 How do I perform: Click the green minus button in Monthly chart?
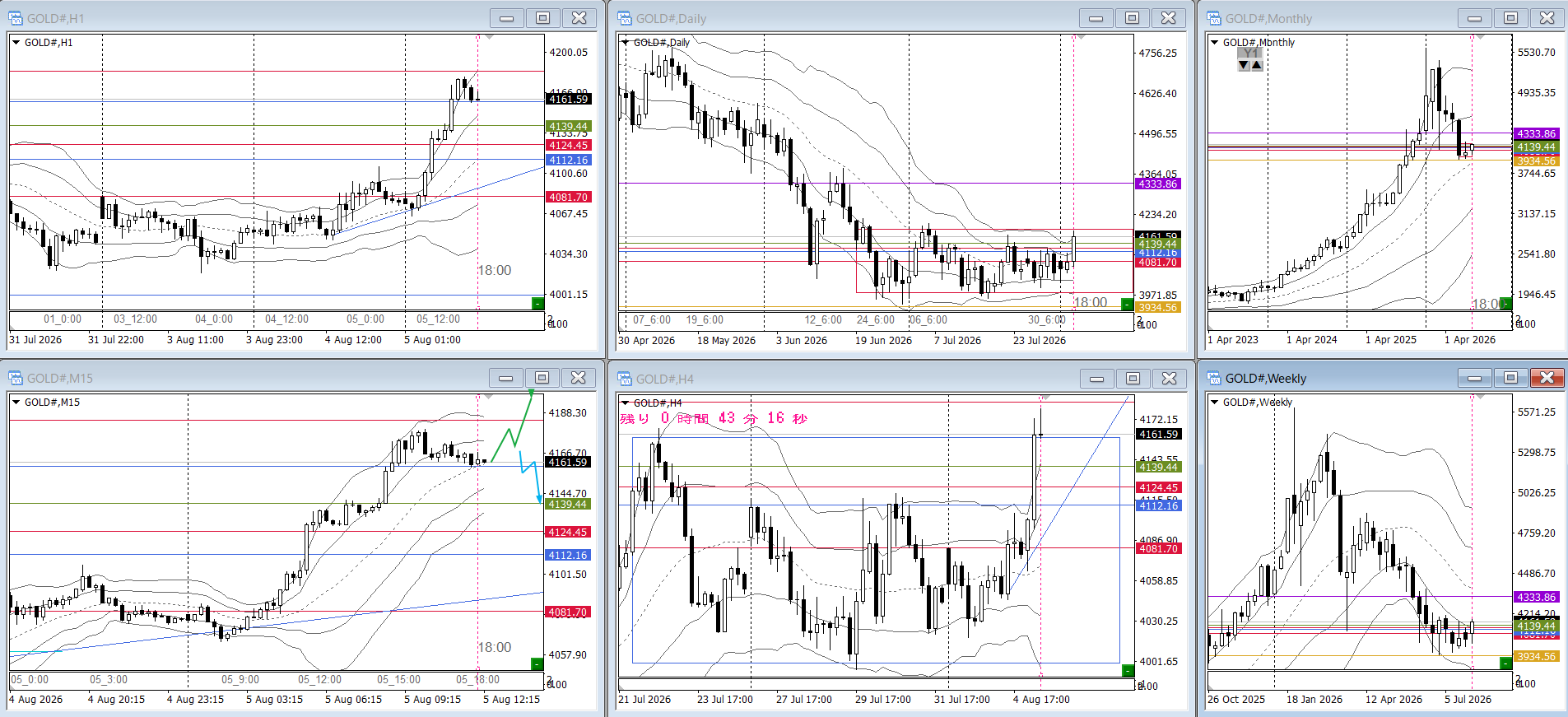coord(1505,303)
